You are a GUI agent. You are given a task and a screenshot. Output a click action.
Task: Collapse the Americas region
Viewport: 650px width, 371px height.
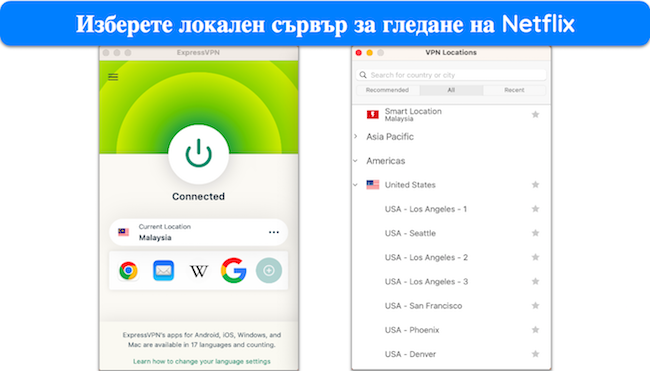coord(356,161)
